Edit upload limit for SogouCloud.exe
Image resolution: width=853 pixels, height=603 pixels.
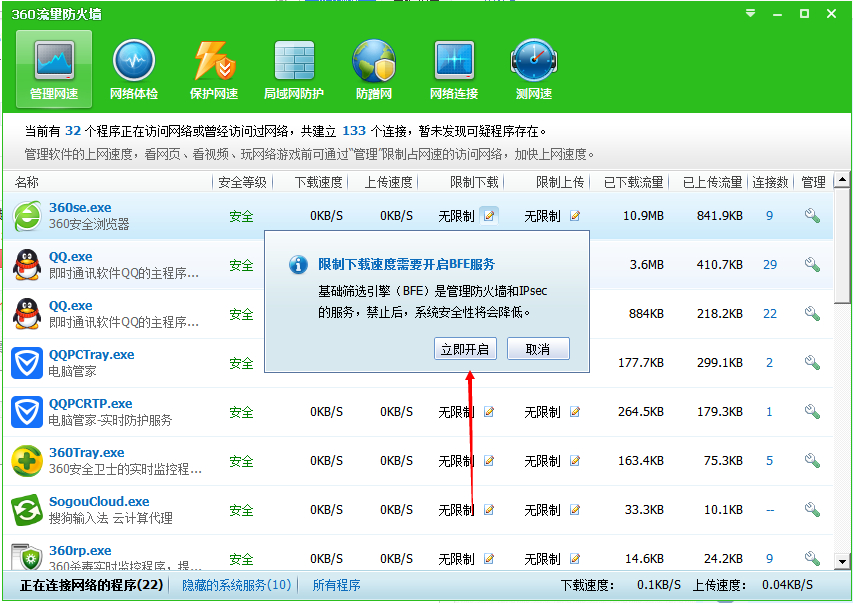coord(575,510)
